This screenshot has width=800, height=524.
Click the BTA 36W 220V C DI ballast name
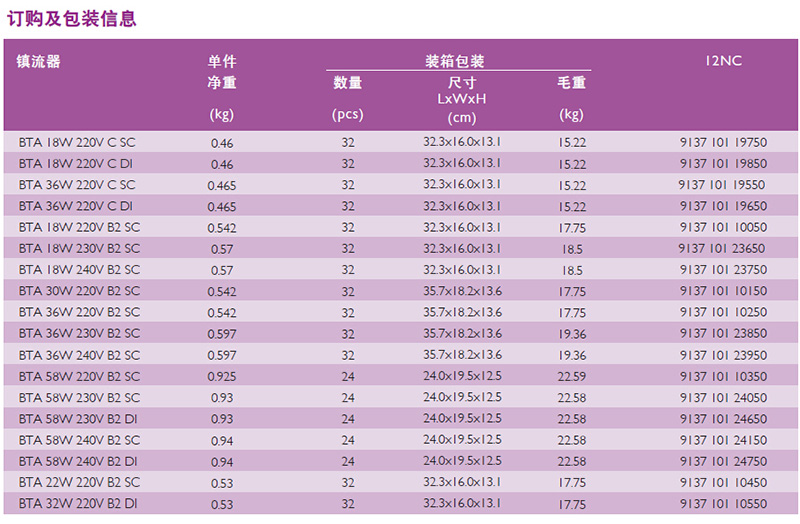pyautogui.click(x=76, y=206)
